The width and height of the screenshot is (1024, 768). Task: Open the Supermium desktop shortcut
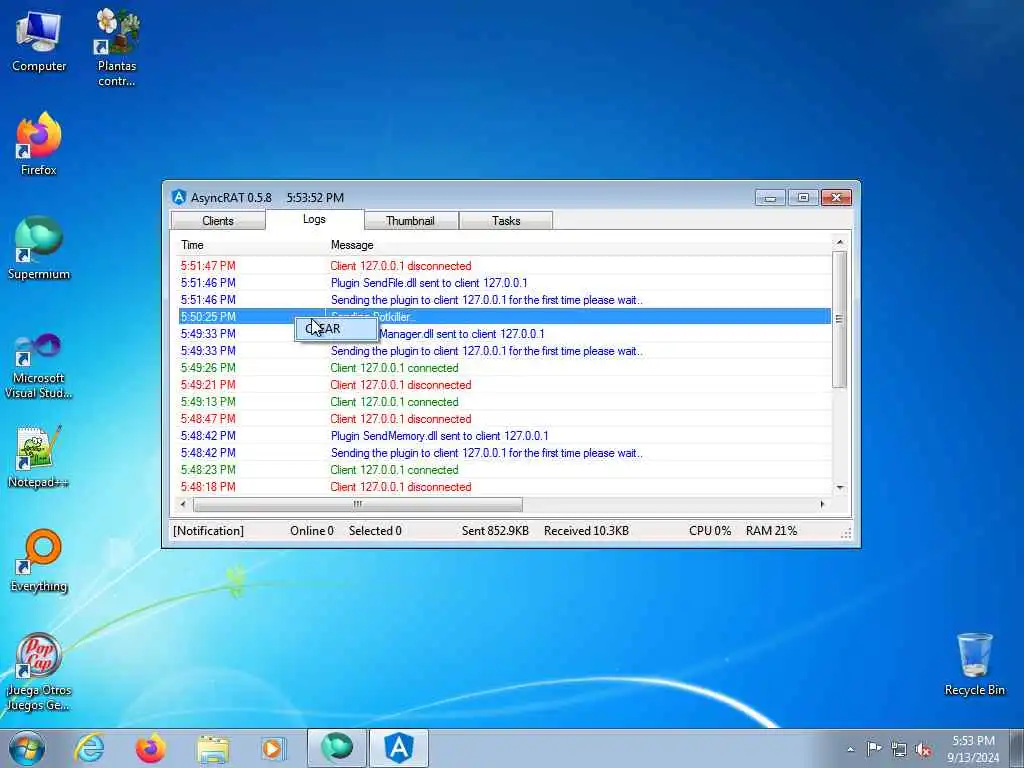click(39, 248)
